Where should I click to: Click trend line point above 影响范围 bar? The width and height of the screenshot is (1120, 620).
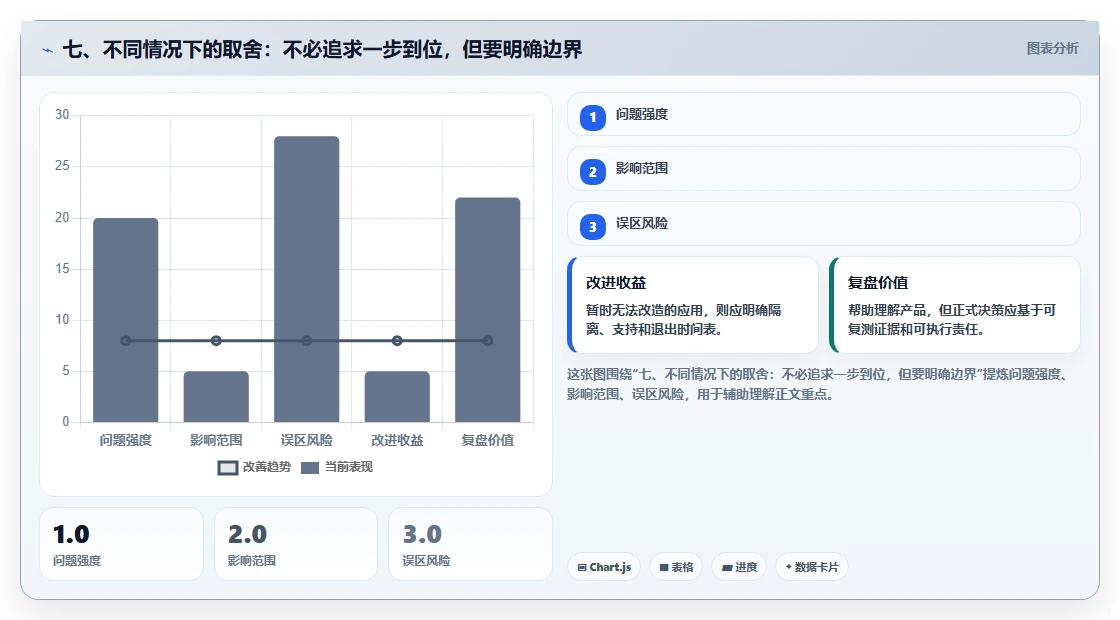(x=216, y=341)
